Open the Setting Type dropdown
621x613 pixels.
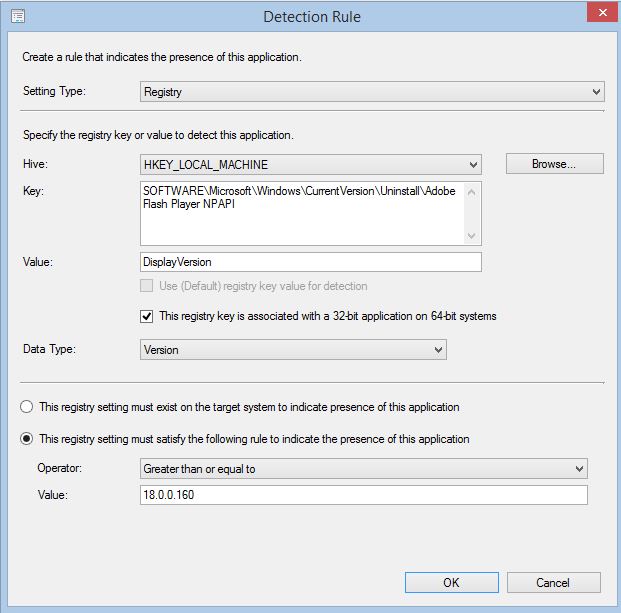372,92
